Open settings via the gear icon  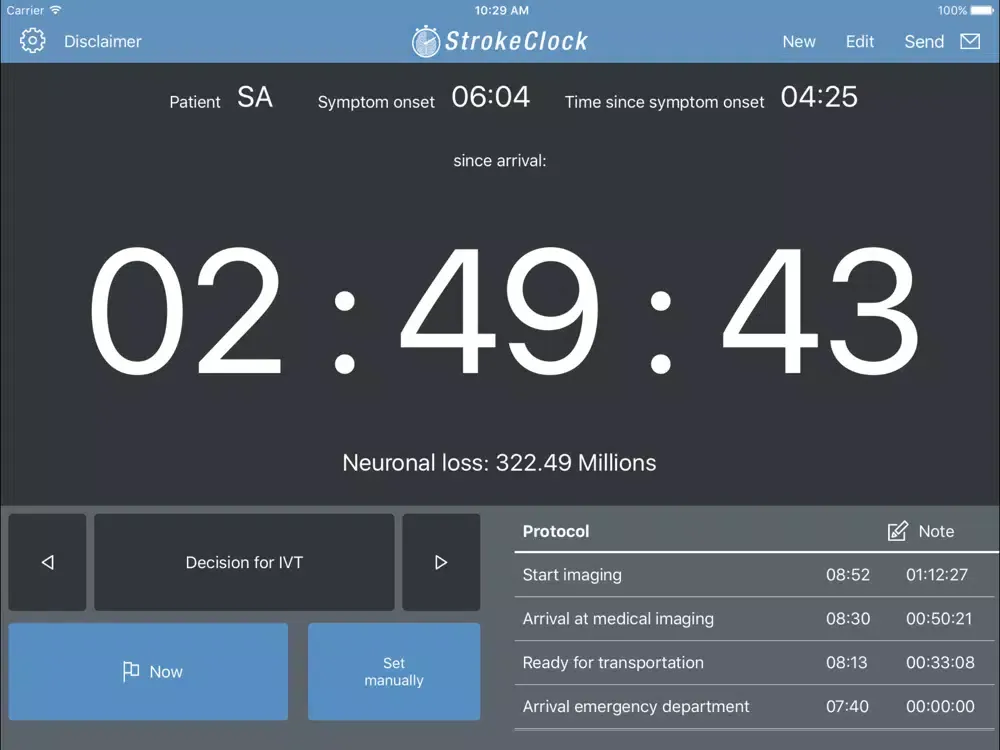click(33, 41)
